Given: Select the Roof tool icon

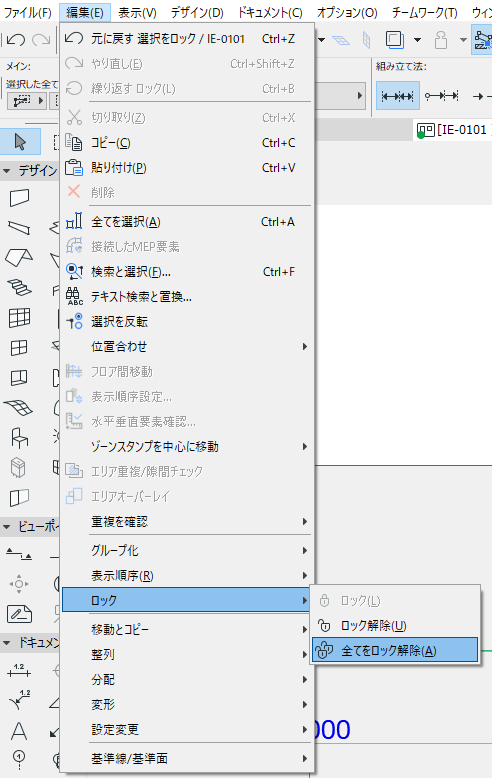Looking at the screenshot, I should [x=19, y=258].
